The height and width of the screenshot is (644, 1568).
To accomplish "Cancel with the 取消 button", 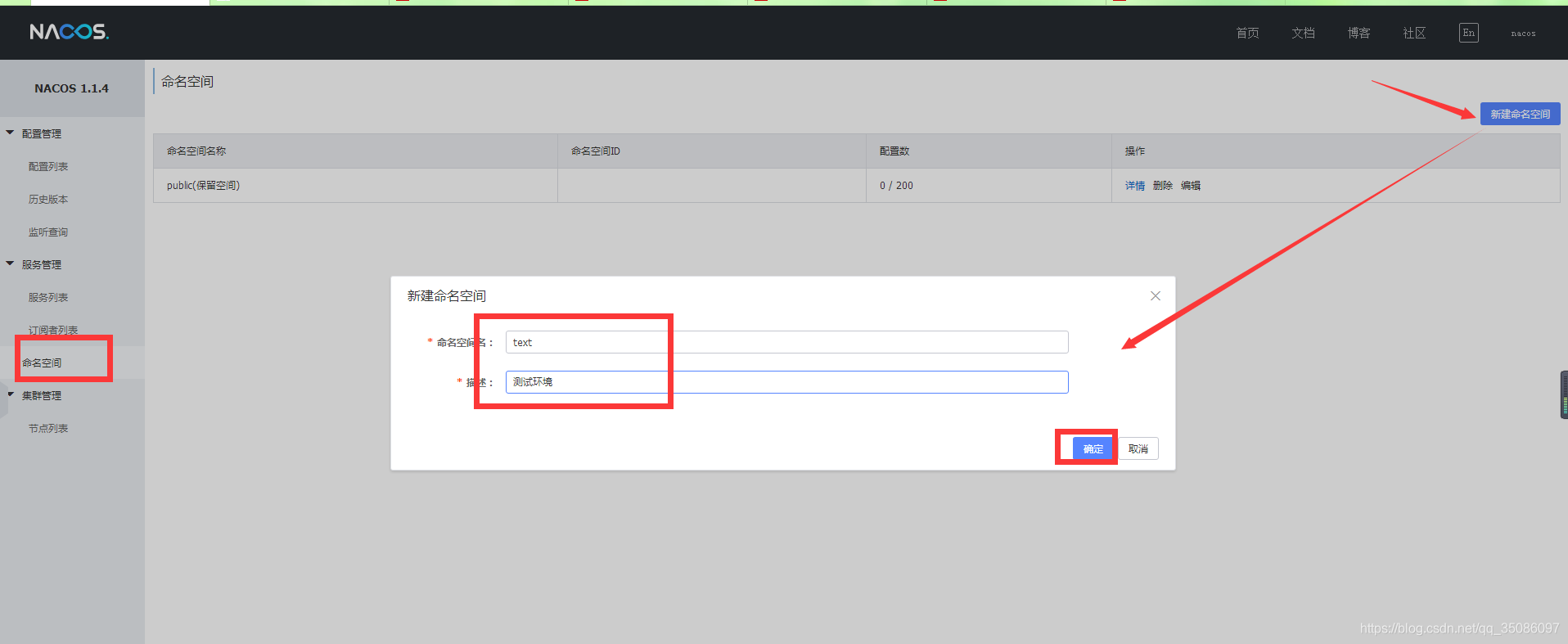I will click(1138, 448).
